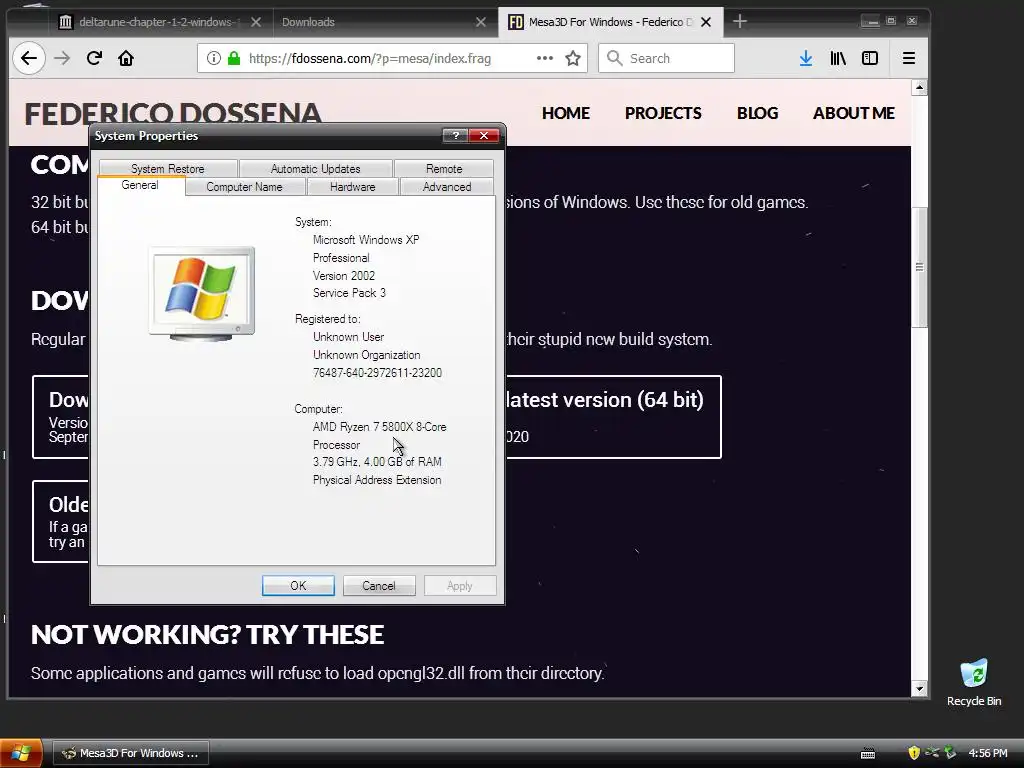Click the Windows Start button

point(21,753)
